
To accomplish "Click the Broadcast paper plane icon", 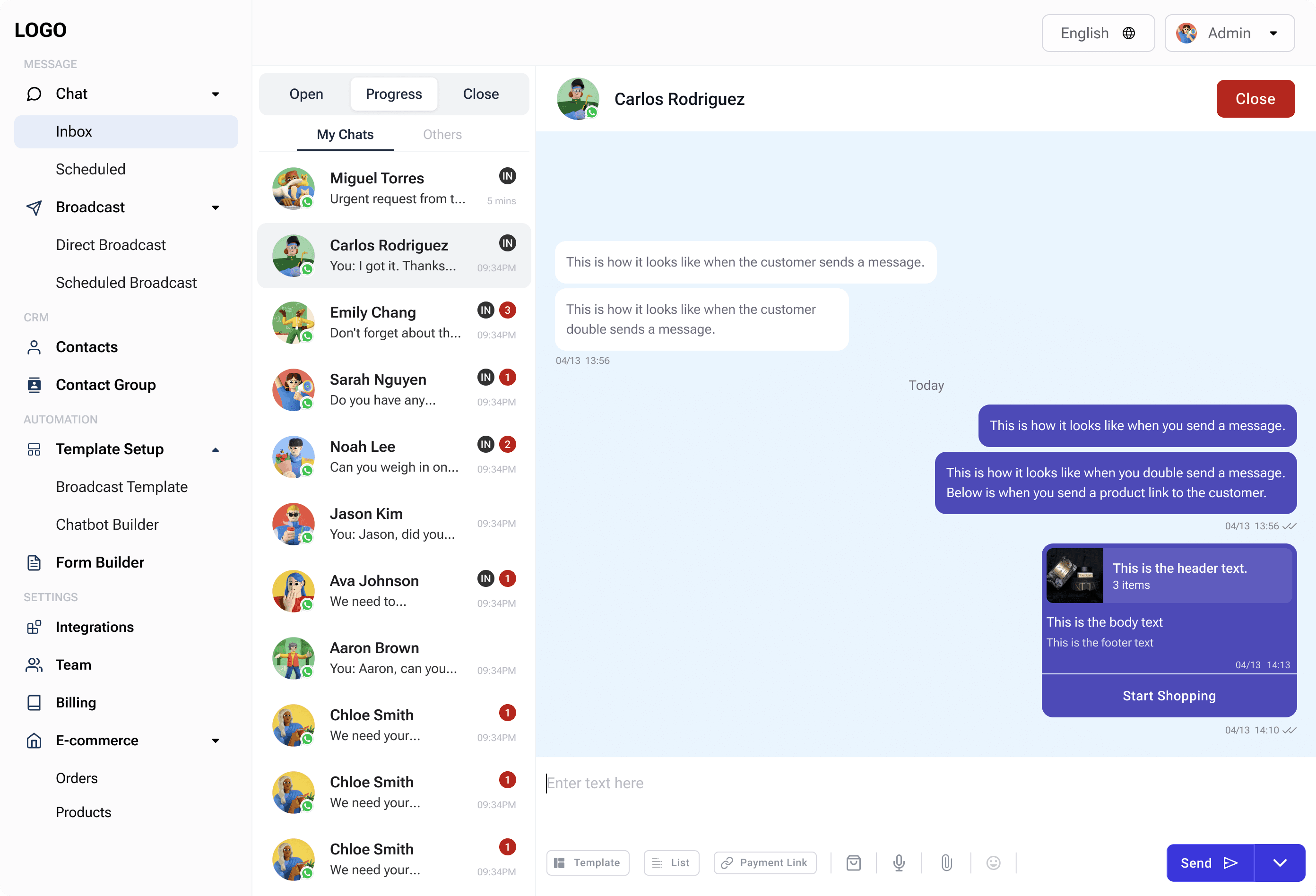I will [34, 207].
